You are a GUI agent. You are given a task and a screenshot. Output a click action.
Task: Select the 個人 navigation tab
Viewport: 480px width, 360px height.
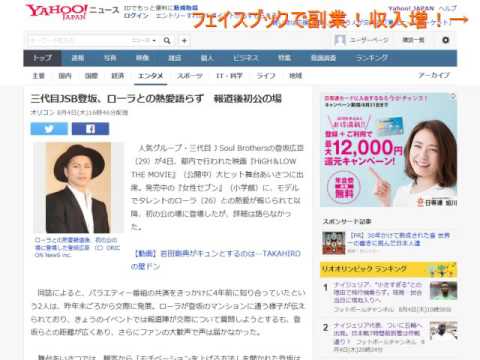click(207, 58)
